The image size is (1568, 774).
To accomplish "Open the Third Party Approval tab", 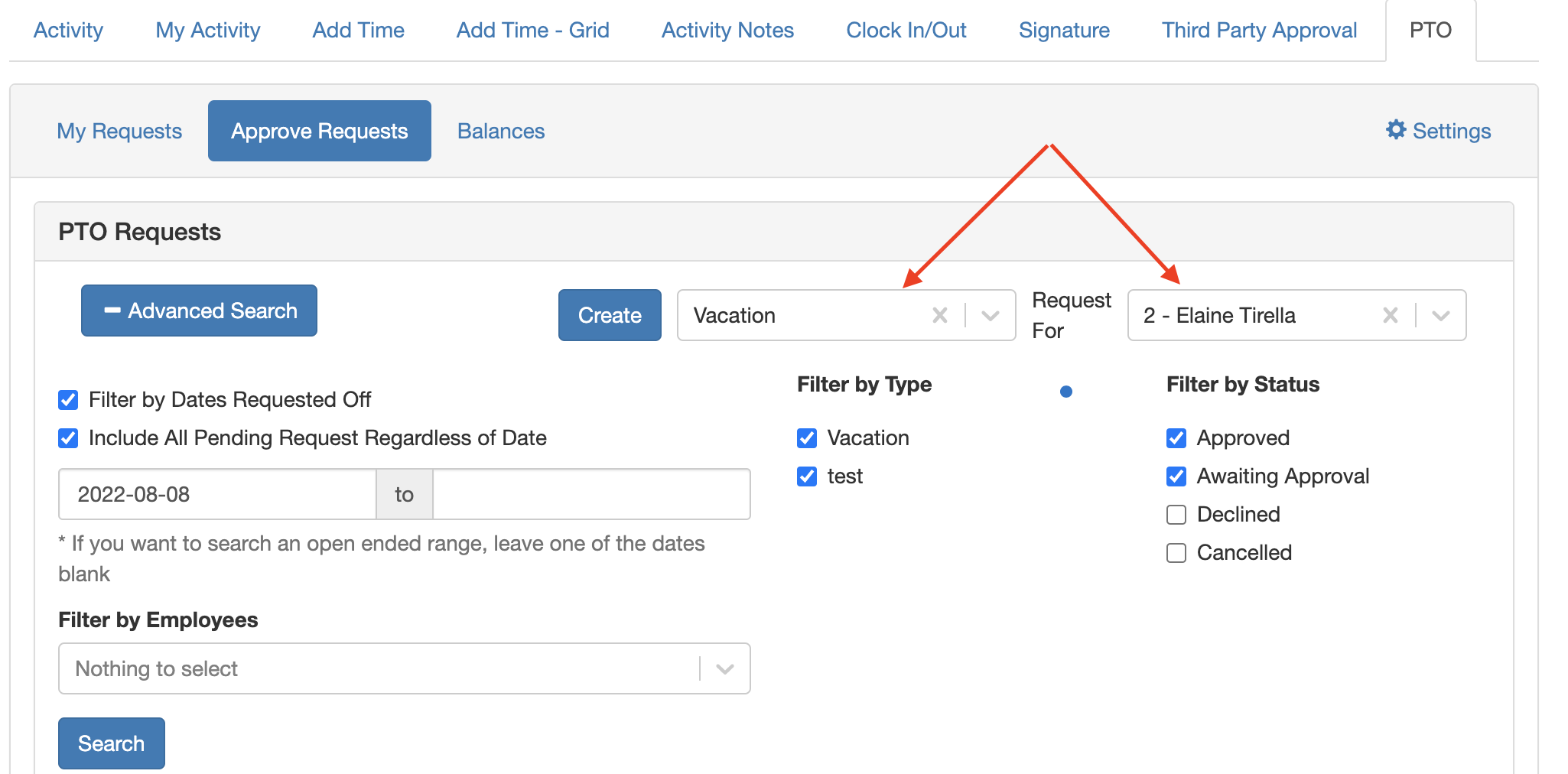I will (1259, 30).
